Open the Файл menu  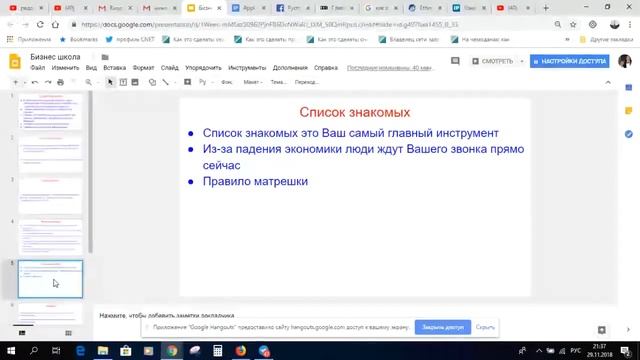[x=38, y=68]
